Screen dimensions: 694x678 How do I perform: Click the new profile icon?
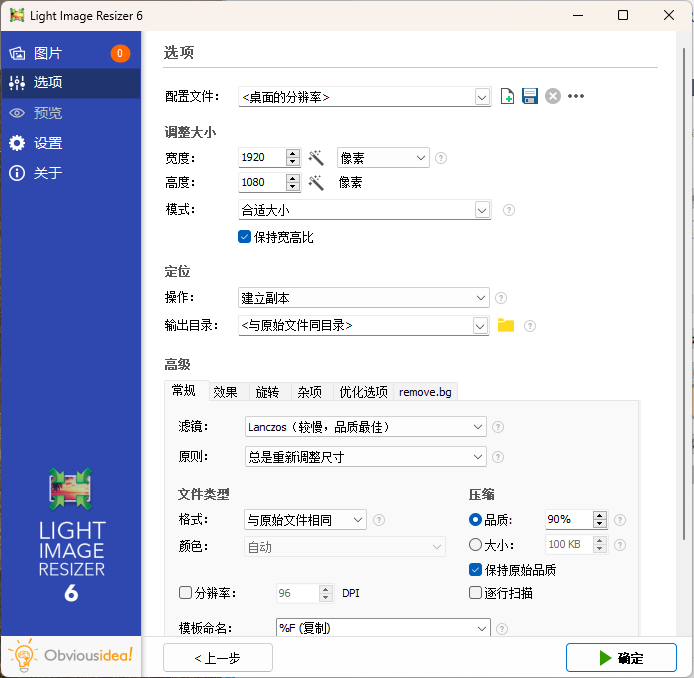click(x=508, y=97)
